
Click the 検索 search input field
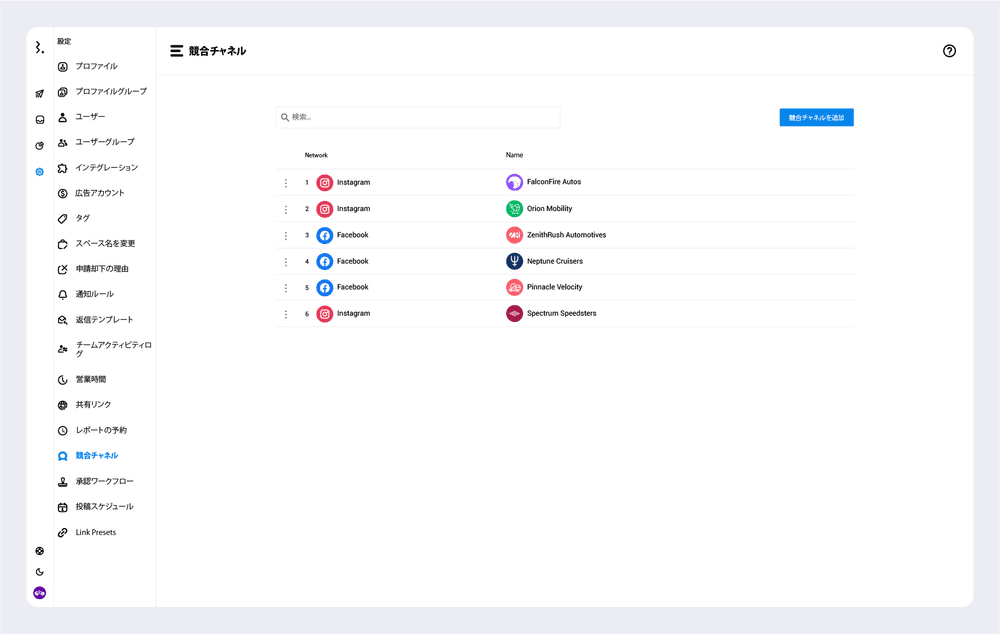420,118
